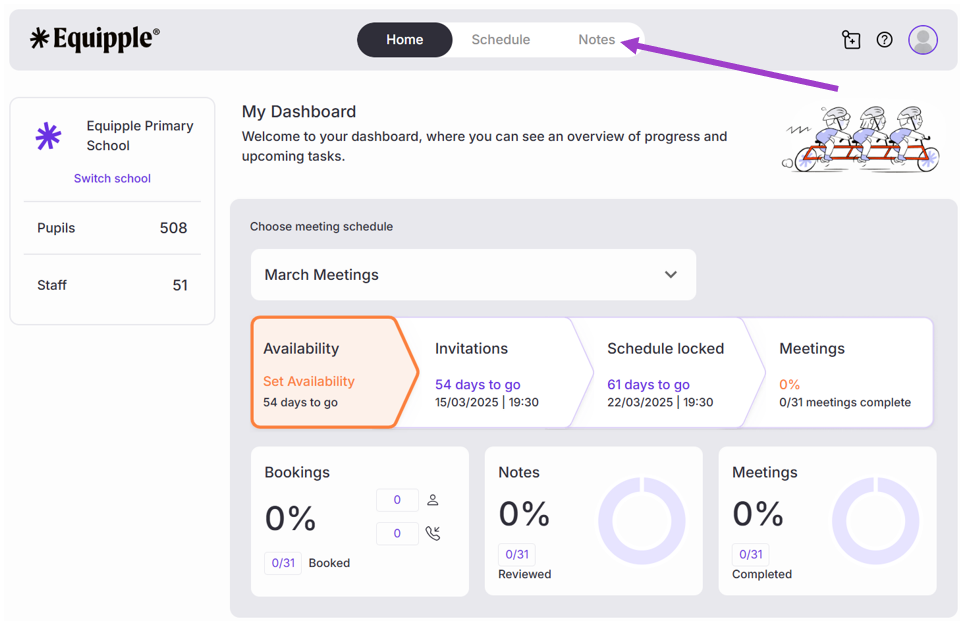Open the Notes tab

pos(596,40)
